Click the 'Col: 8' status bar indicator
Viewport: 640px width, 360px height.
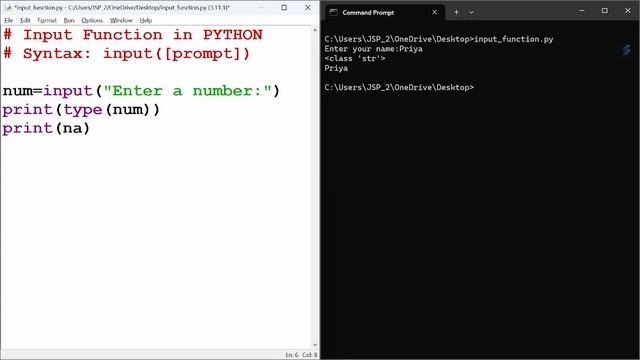309,355
